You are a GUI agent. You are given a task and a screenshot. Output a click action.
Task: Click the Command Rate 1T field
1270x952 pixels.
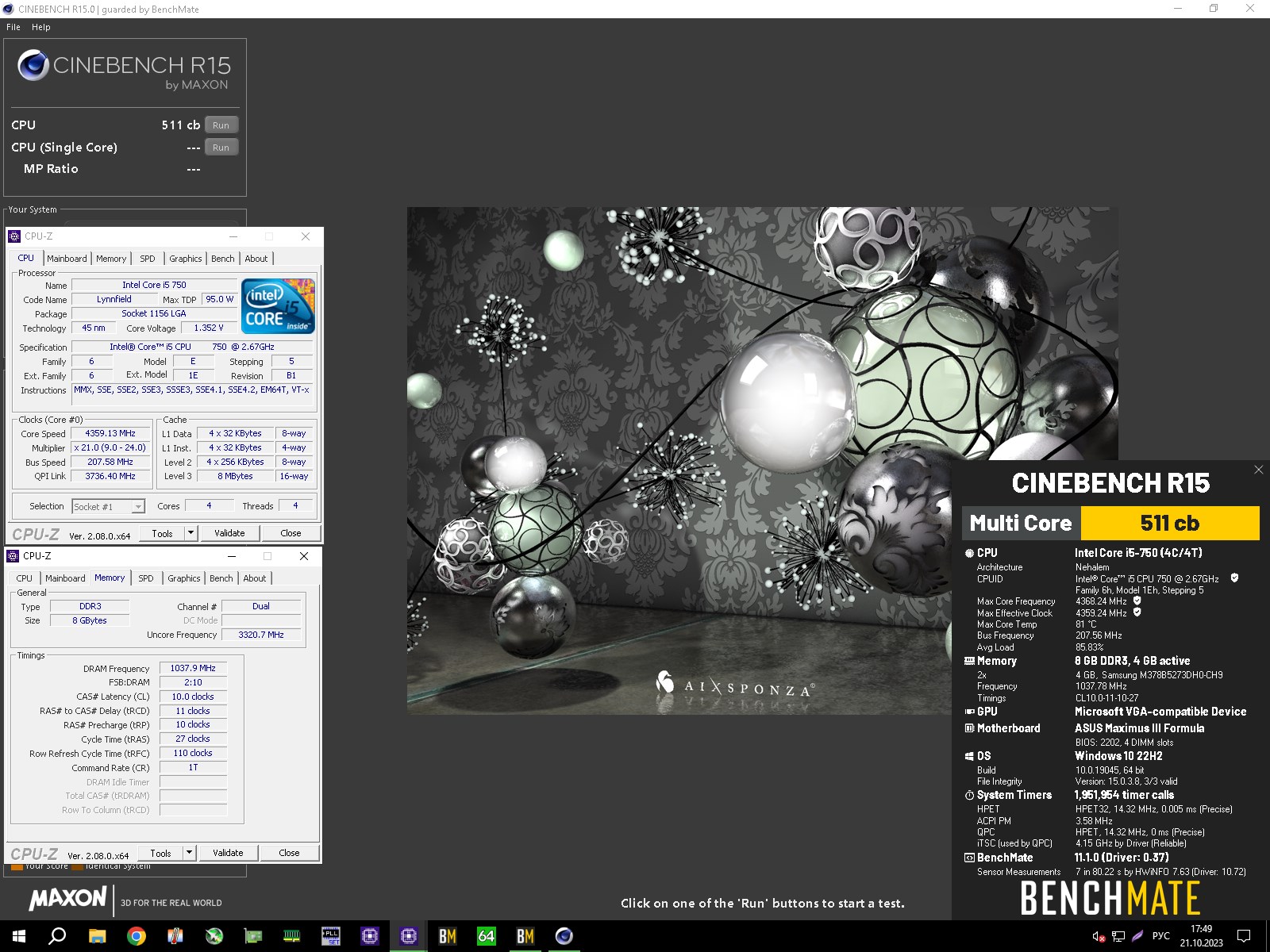[x=193, y=767]
